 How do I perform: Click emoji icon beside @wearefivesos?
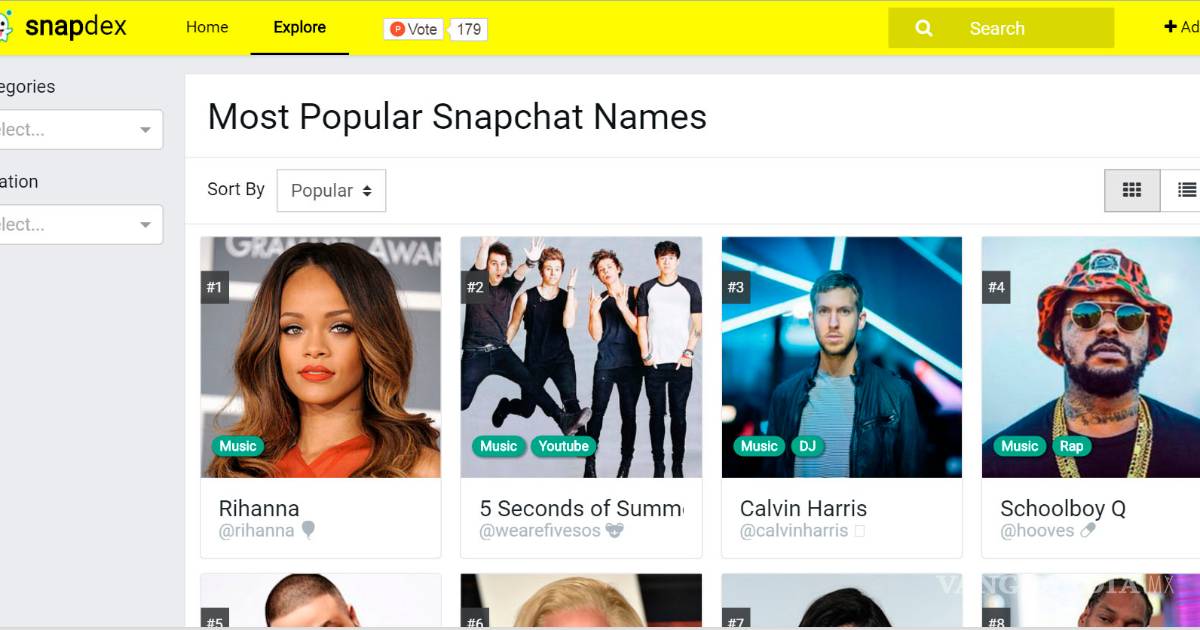point(614,531)
